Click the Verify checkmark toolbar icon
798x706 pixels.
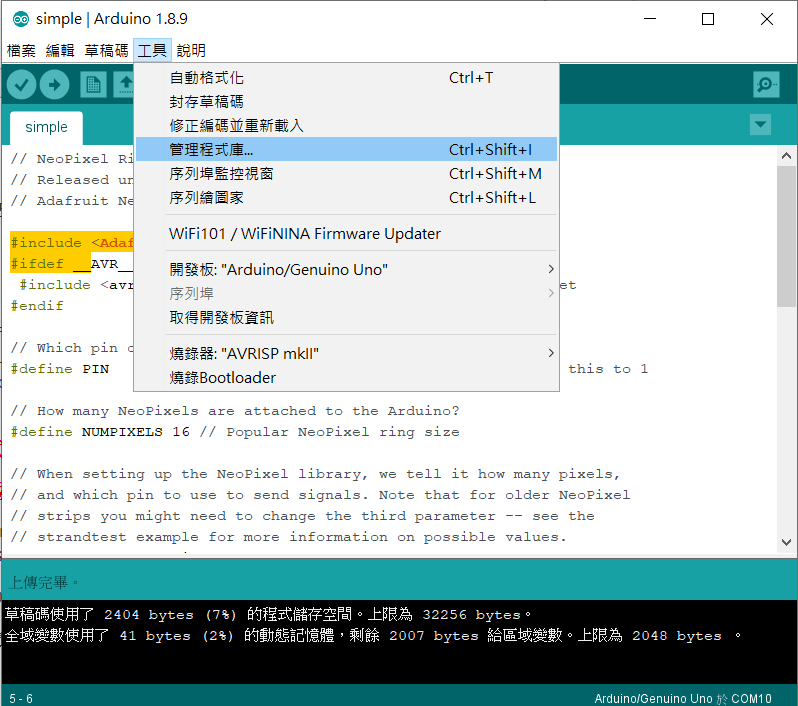22,85
